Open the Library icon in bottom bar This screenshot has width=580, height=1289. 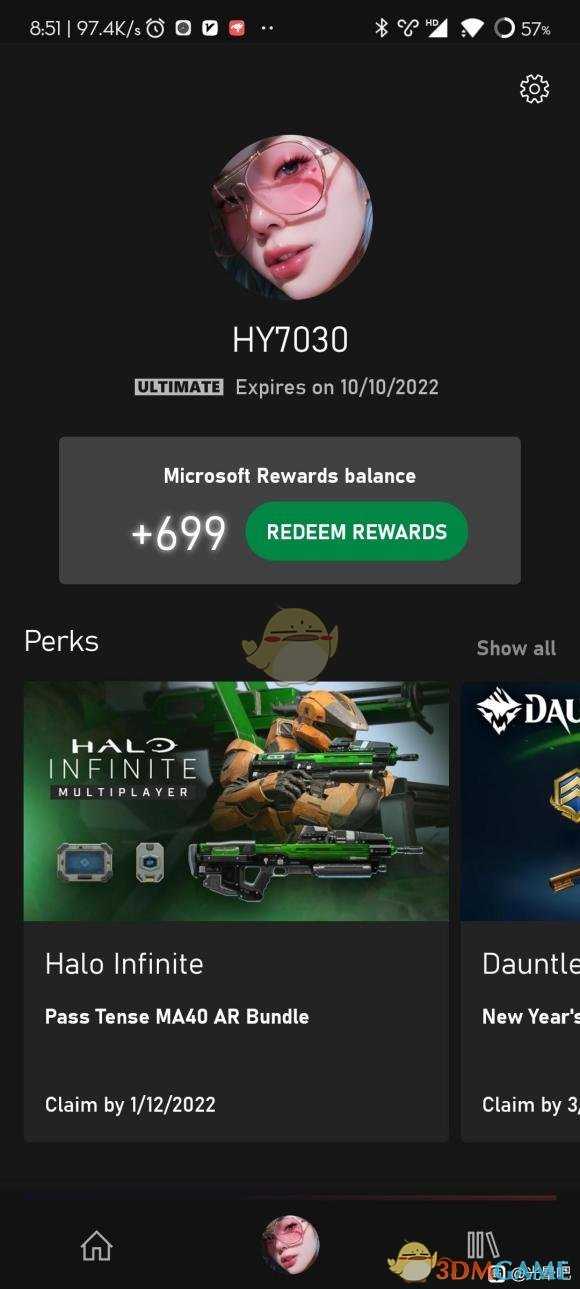(x=483, y=1245)
